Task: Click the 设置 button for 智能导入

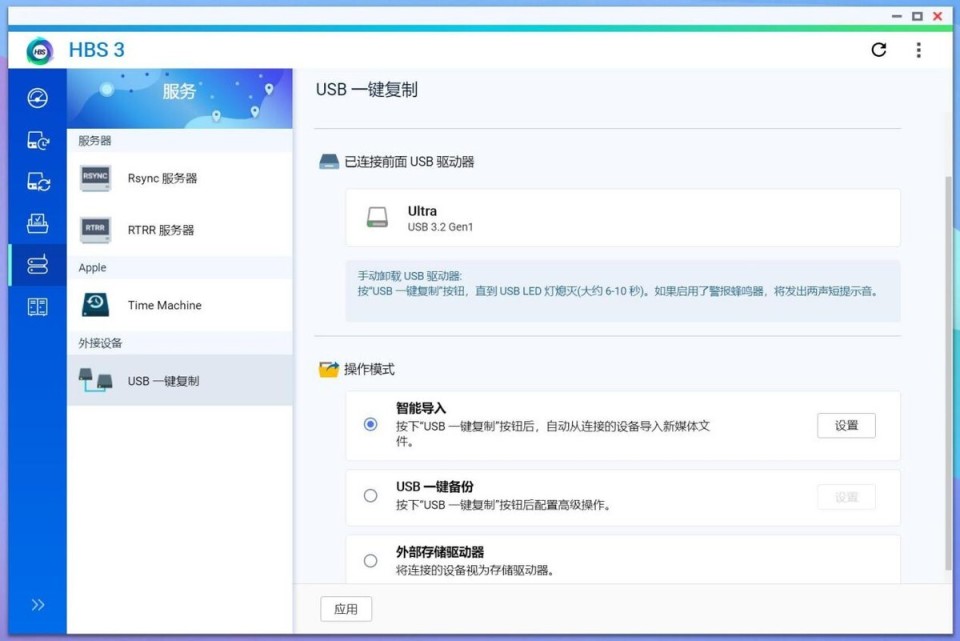Action: [x=846, y=425]
